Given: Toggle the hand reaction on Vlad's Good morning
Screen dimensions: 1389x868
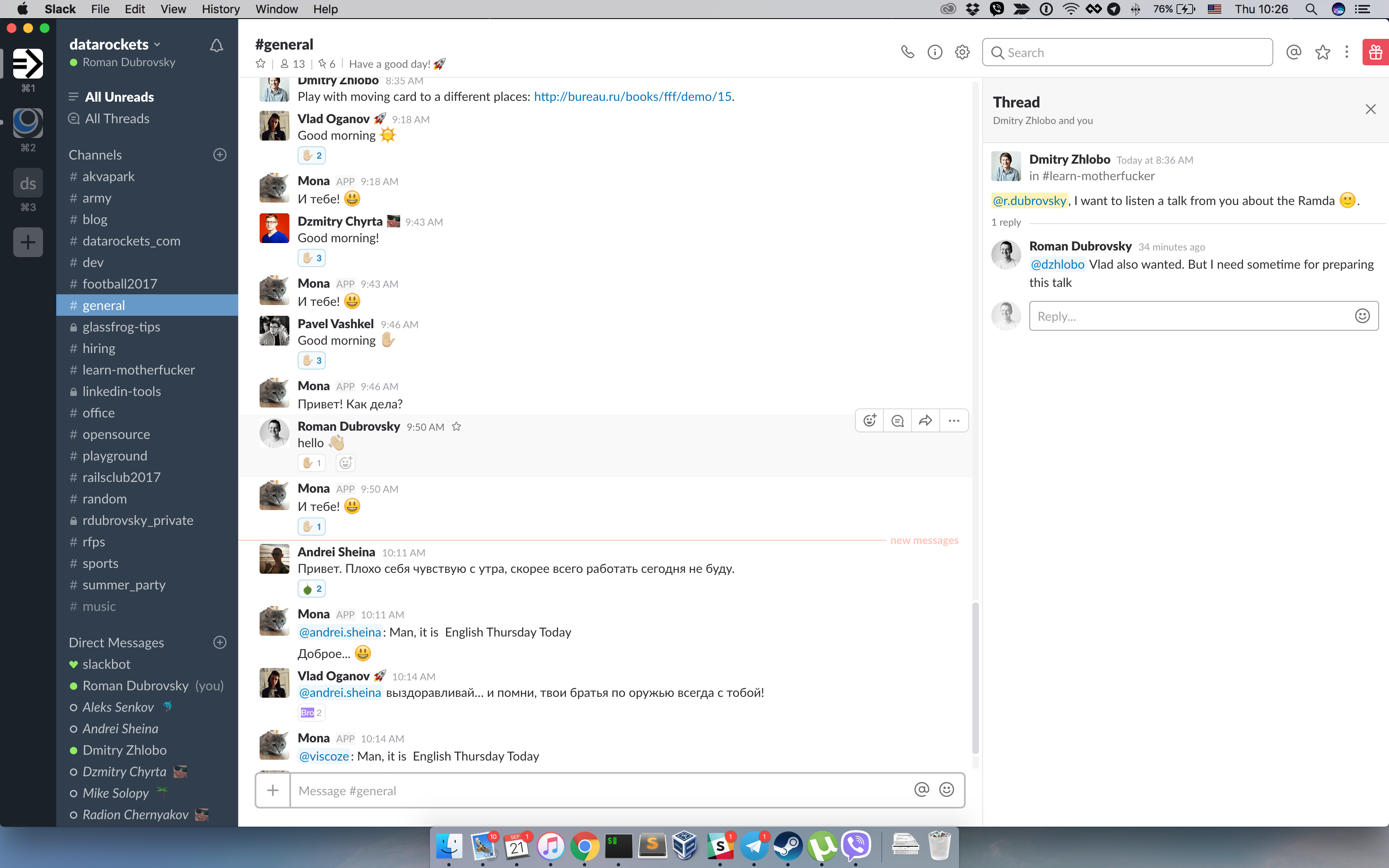Looking at the screenshot, I should 312,155.
